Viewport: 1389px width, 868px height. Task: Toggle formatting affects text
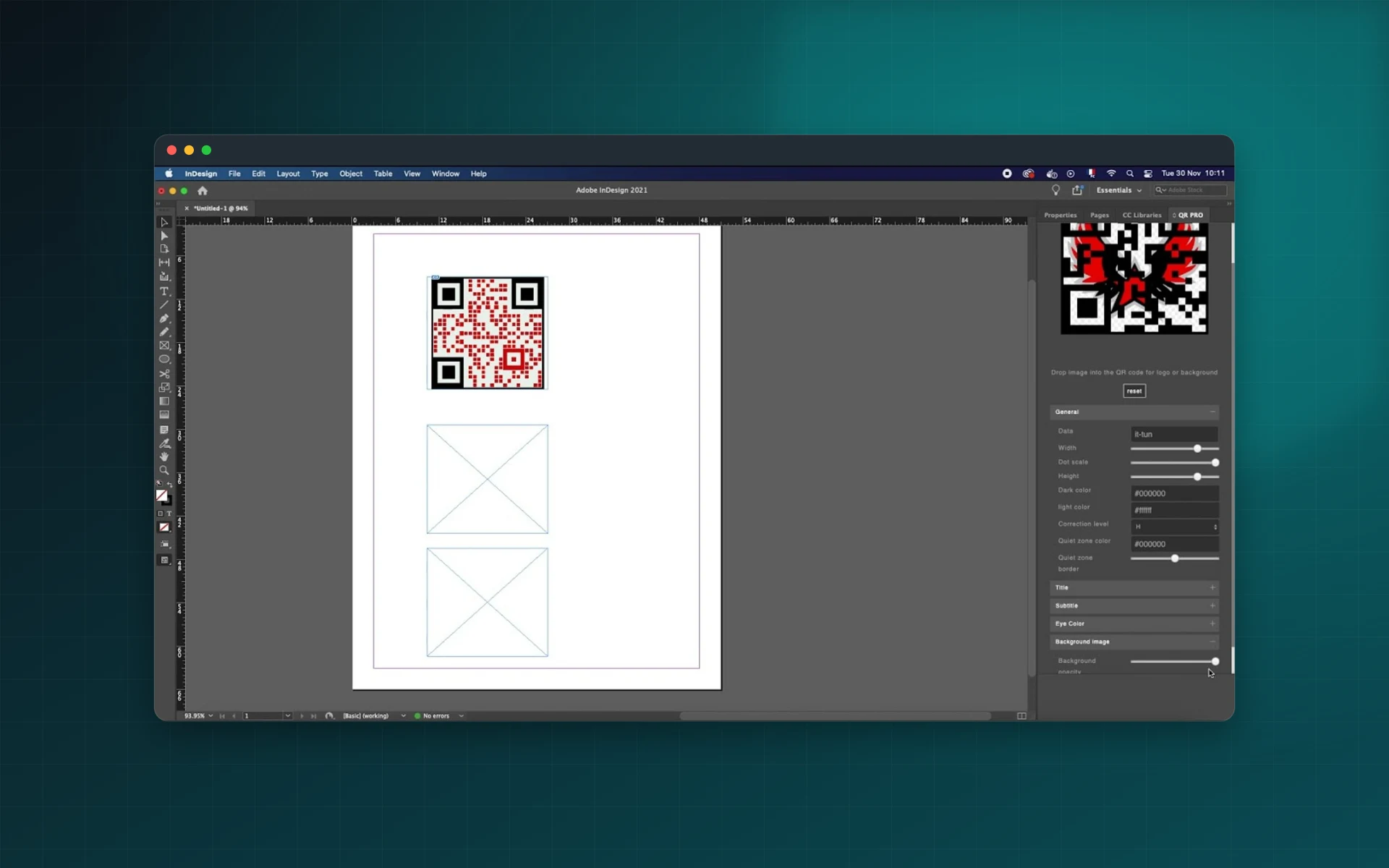169,514
